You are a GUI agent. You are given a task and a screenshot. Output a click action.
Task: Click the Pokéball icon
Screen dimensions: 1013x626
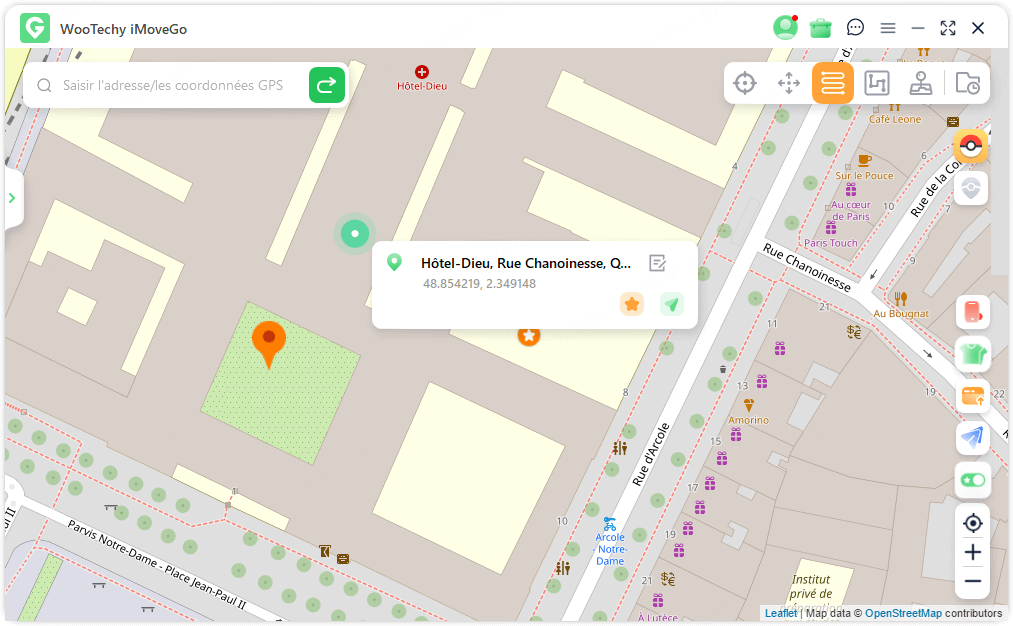pyautogui.click(x=971, y=146)
